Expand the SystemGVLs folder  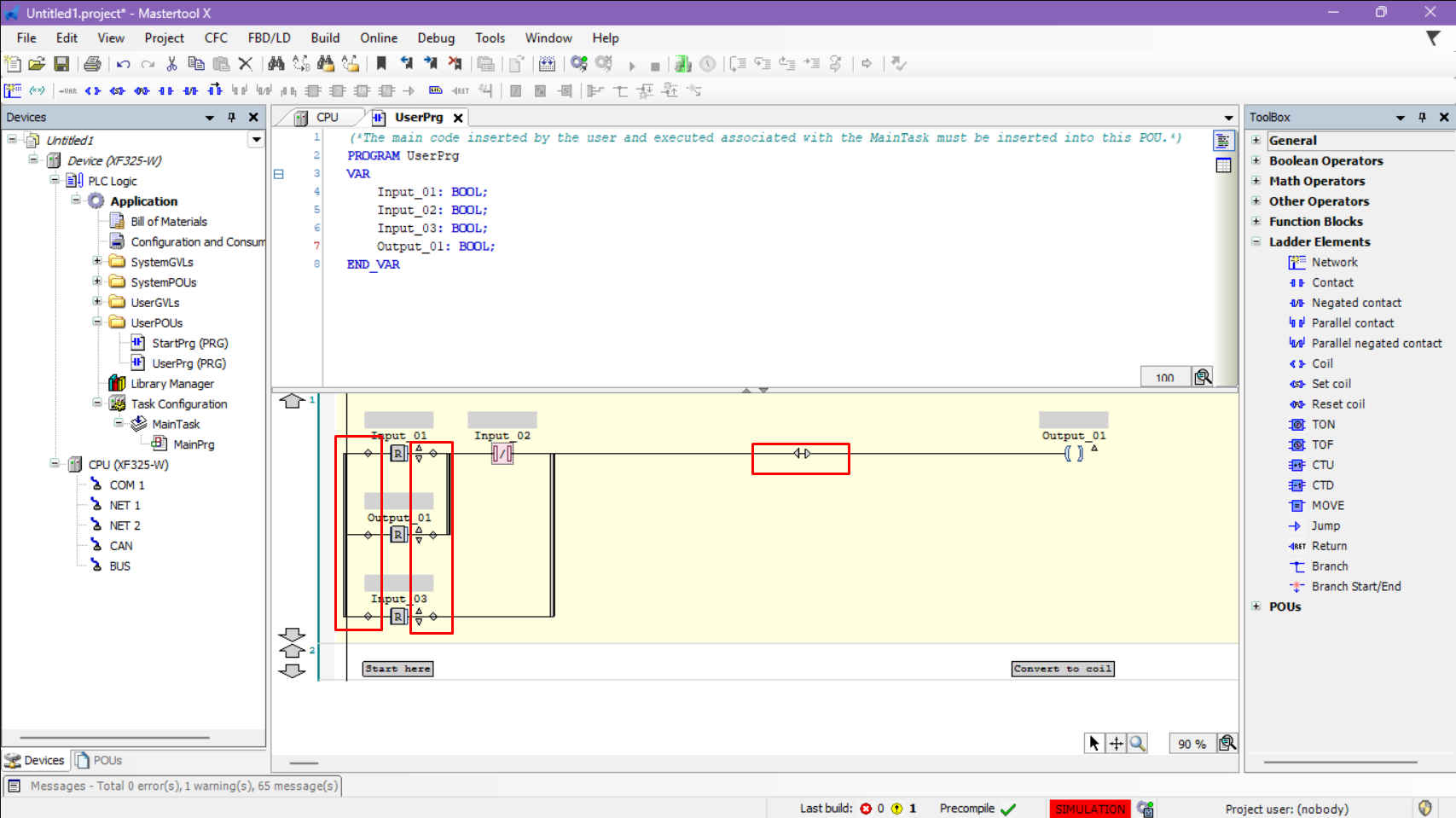(x=97, y=262)
